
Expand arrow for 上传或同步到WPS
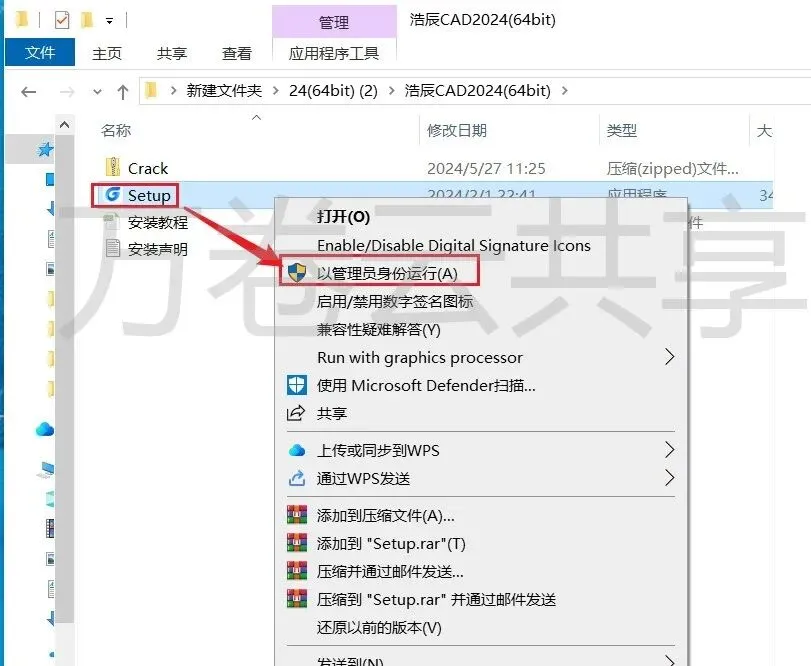click(x=669, y=450)
